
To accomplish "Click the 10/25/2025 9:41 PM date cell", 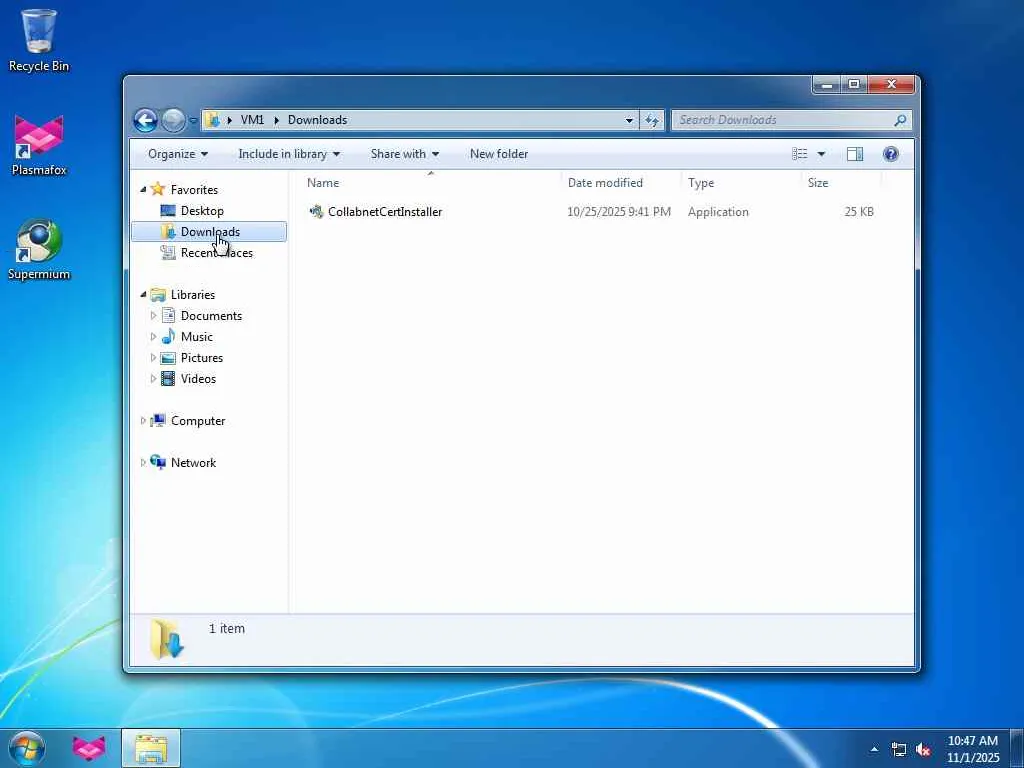I will [618, 212].
